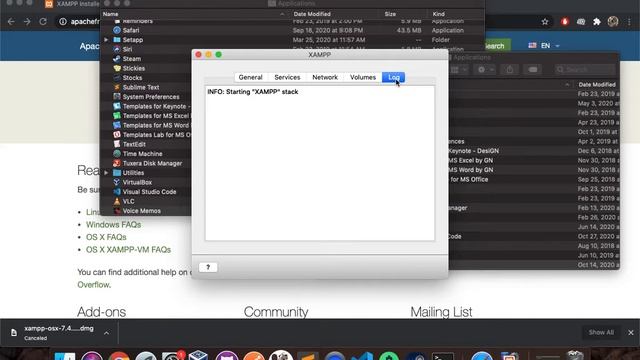Open the Overflow link on the webpage

tap(93, 284)
